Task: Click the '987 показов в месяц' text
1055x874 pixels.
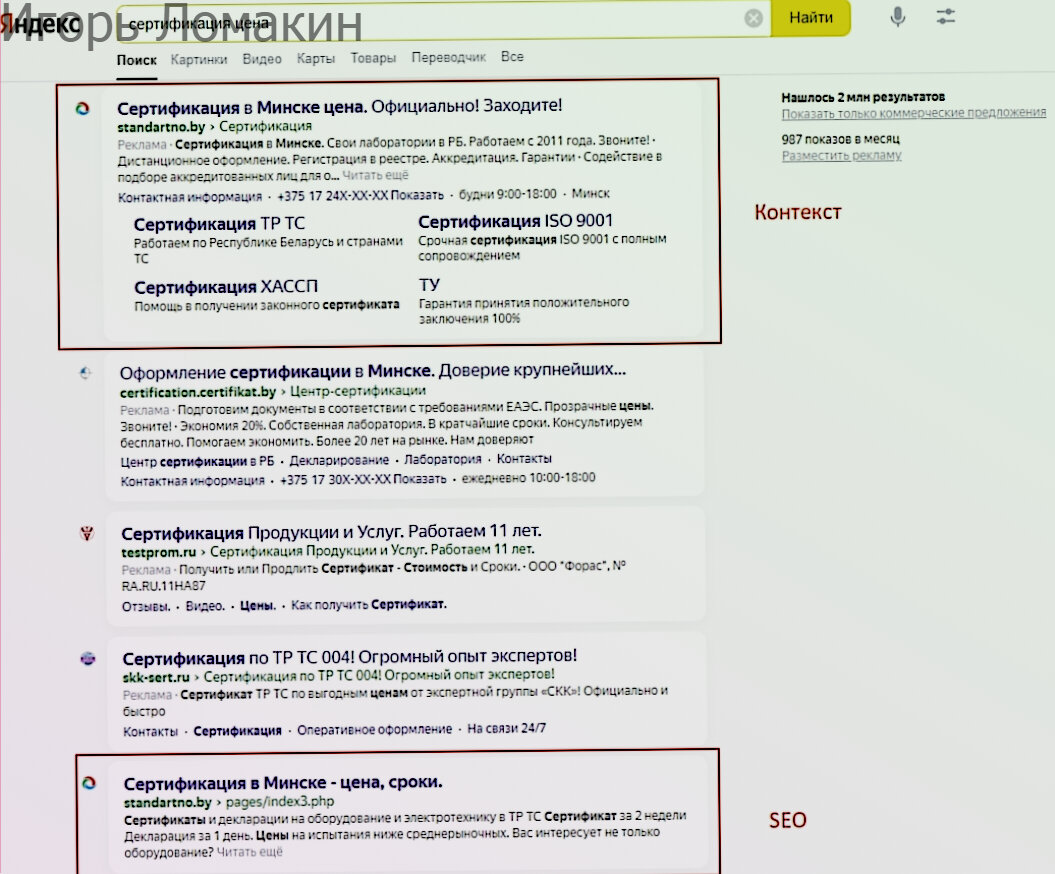Action: click(x=840, y=139)
